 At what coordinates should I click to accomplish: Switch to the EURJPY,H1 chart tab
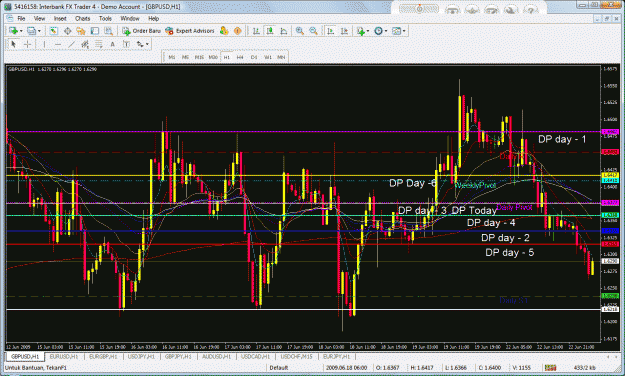point(336,356)
